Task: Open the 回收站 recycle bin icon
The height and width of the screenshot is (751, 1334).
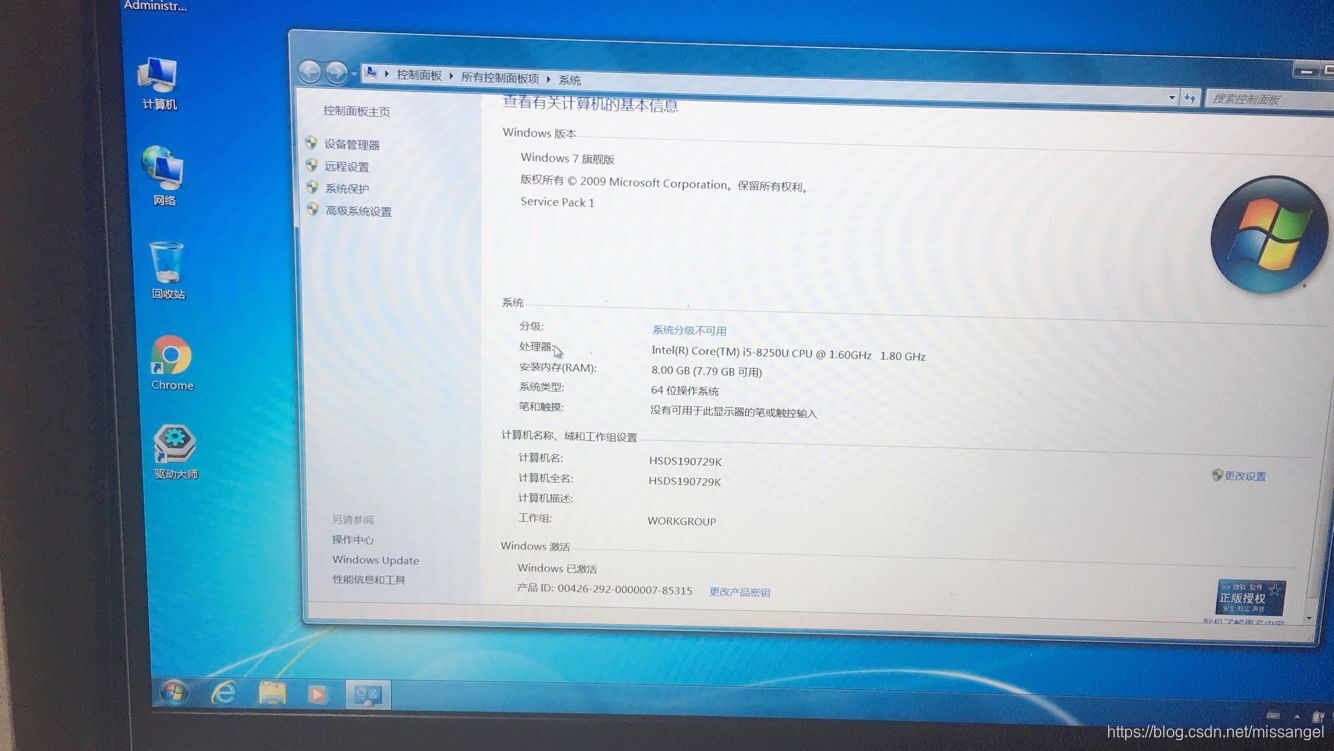Action: point(167,270)
